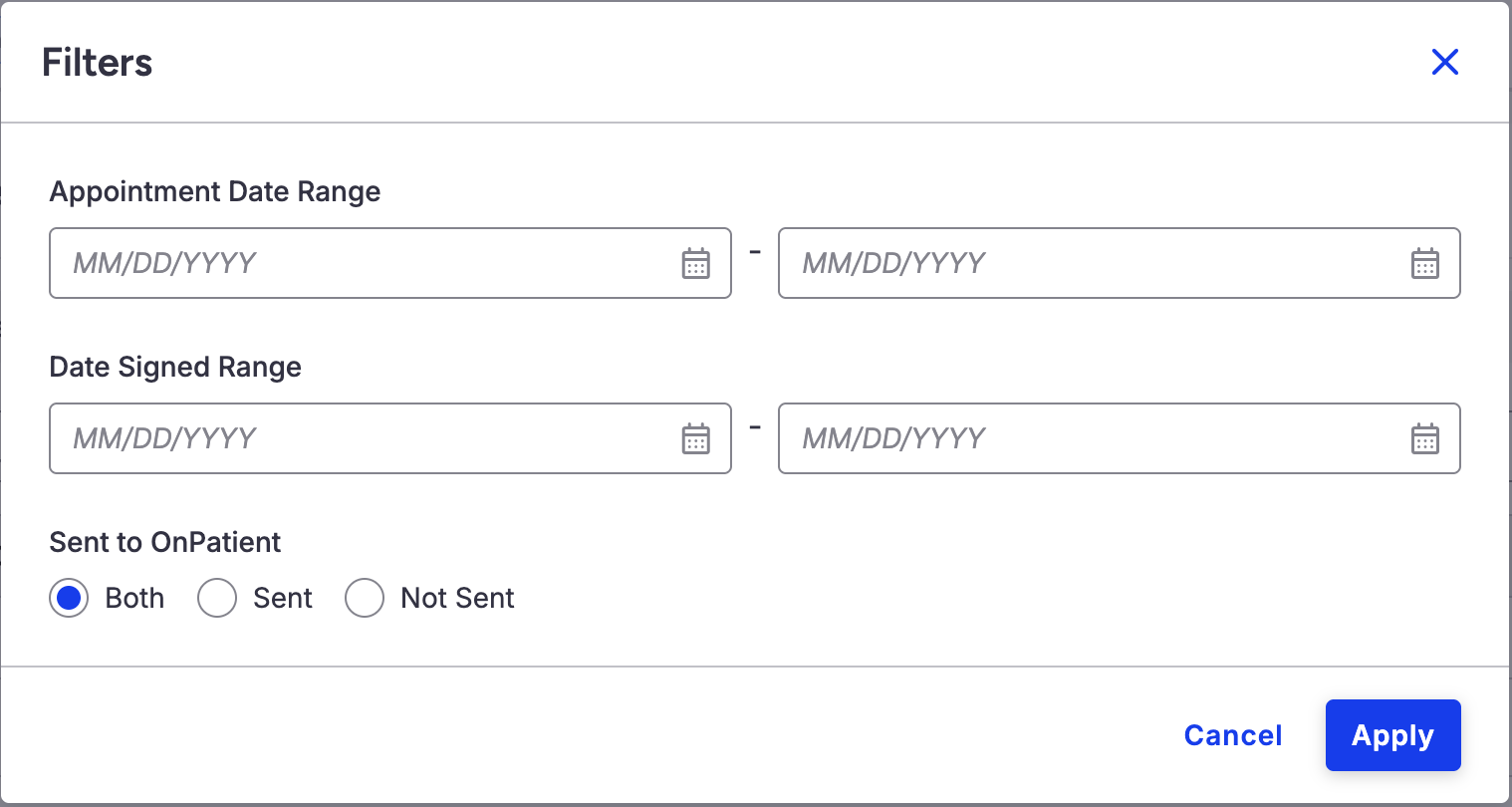Focus the Date Signed Range end field
This screenshot has width=1512, height=807.
pyautogui.click(x=1086, y=439)
